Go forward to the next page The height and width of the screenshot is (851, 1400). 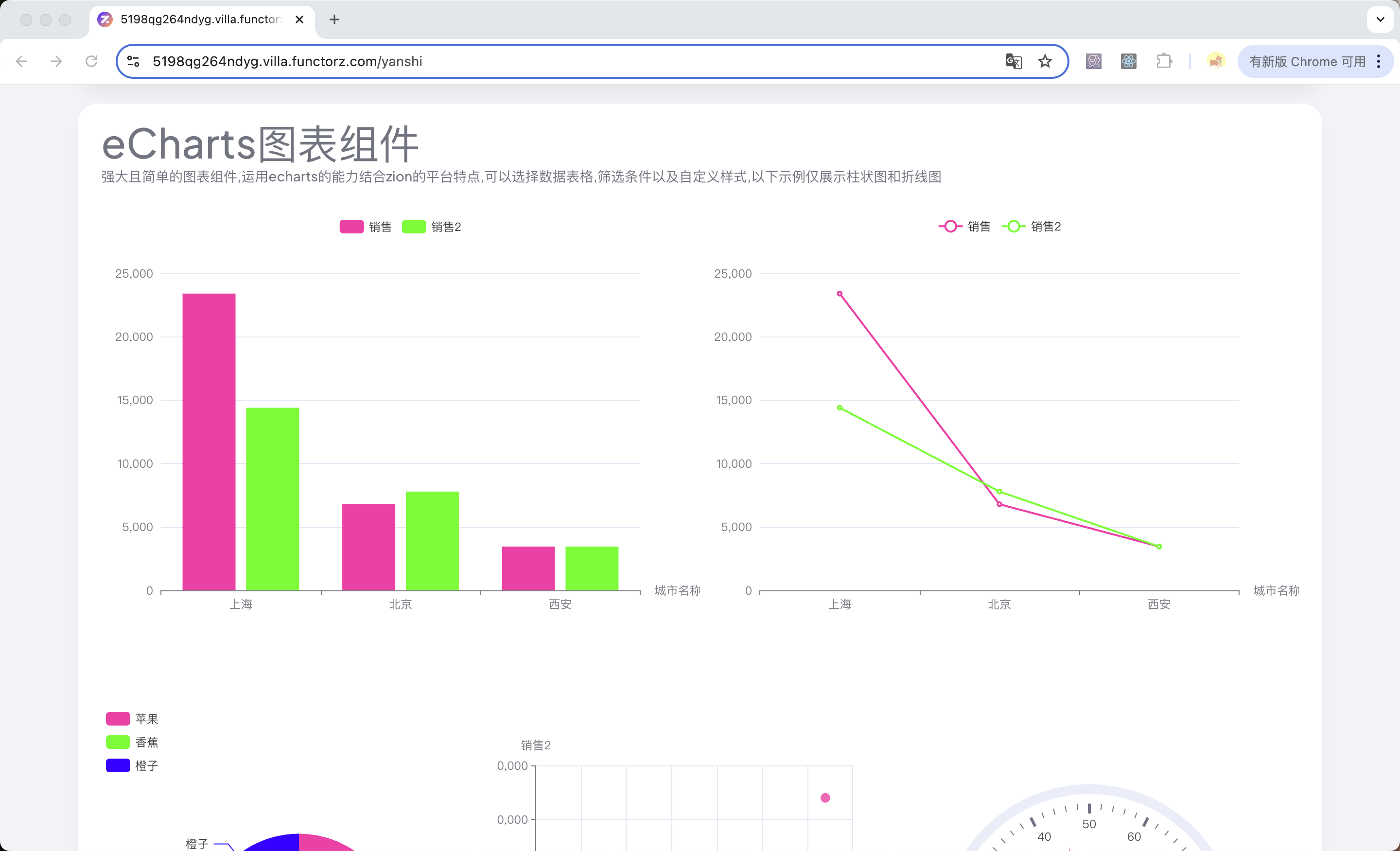click(56, 61)
